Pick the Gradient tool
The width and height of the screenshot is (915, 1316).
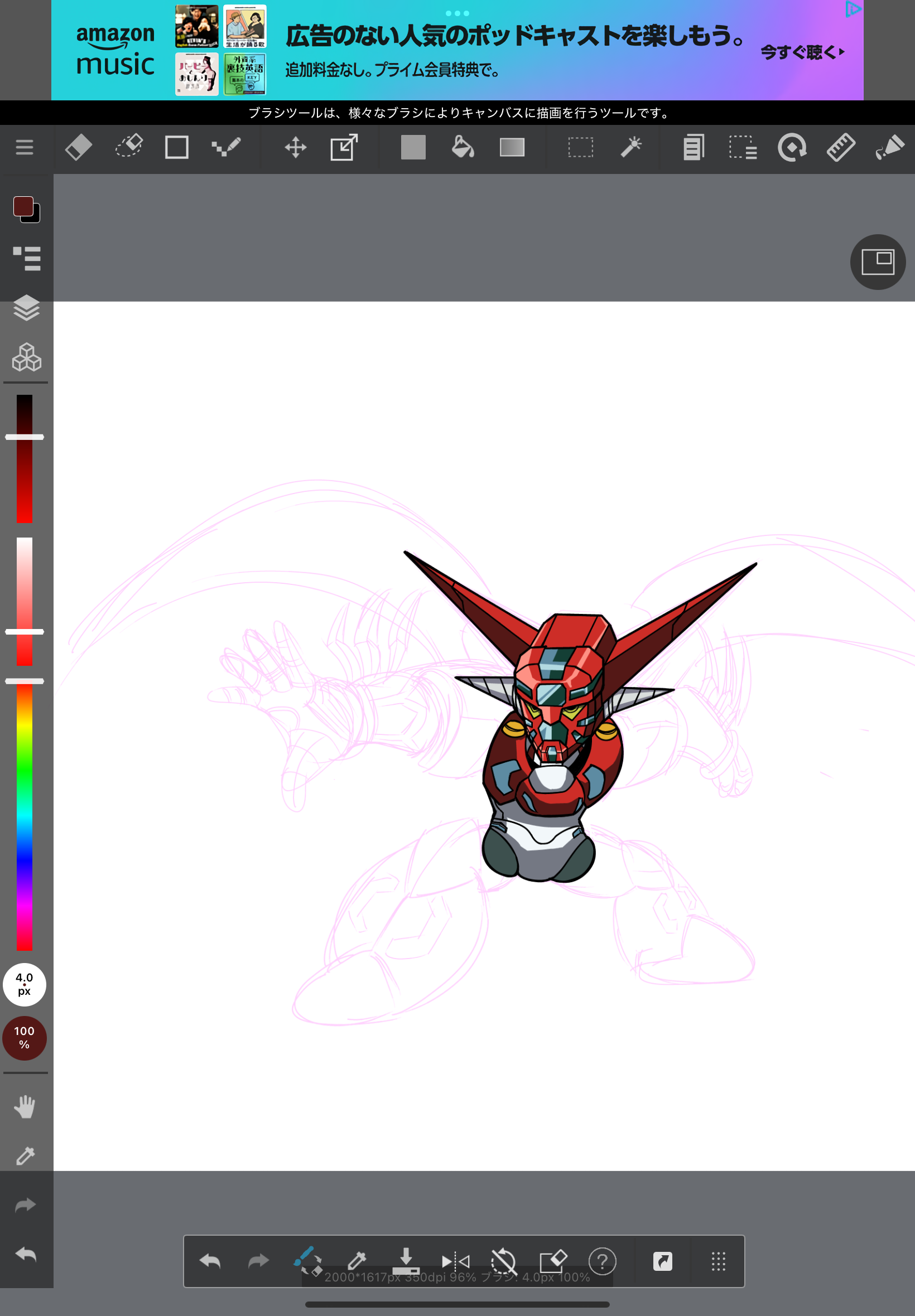512,148
